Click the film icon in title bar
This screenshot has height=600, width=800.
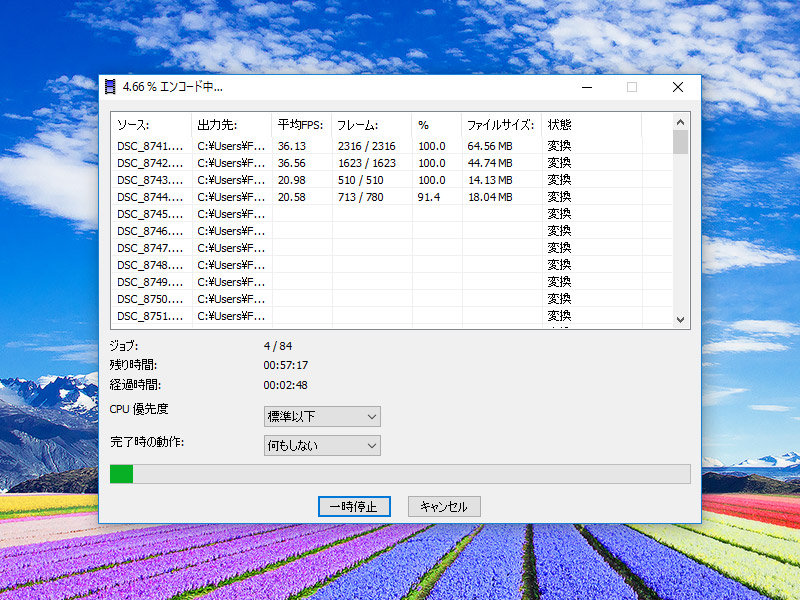pyautogui.click(x=110, y=87)
